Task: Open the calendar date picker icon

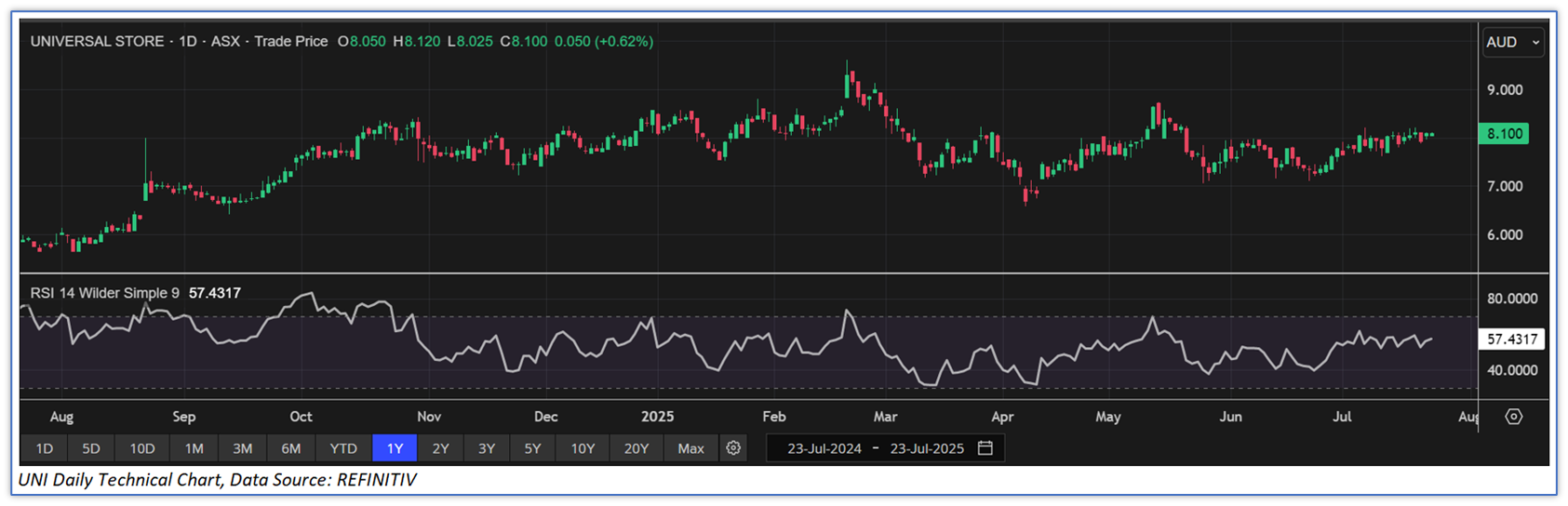Action: (985, 448)
